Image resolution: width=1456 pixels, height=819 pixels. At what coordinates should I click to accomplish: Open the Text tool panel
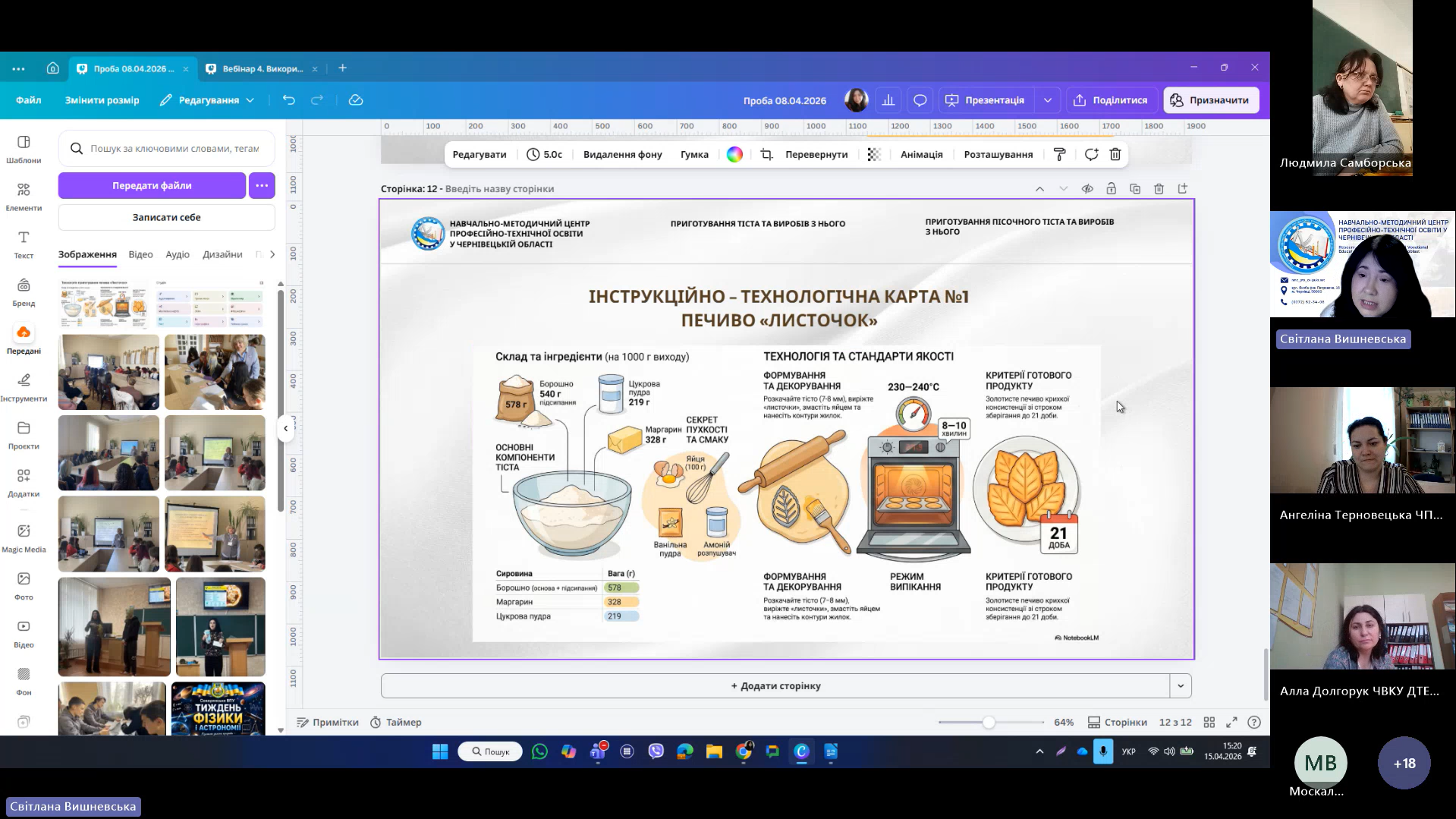[24, 244]
